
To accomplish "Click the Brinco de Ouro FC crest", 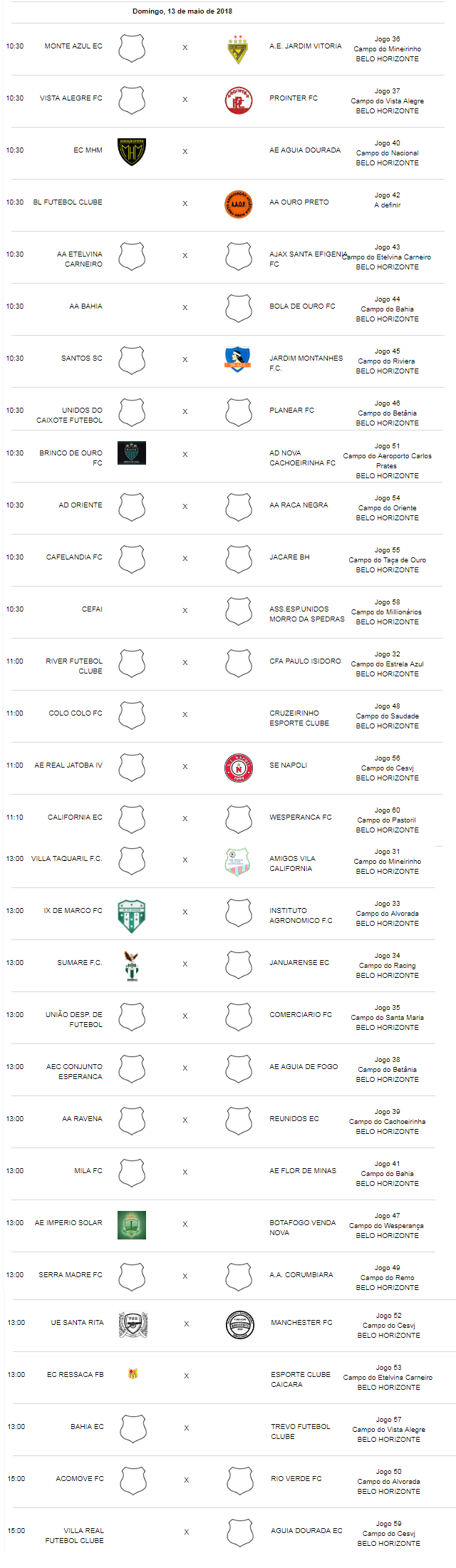I will click(132, 453).
